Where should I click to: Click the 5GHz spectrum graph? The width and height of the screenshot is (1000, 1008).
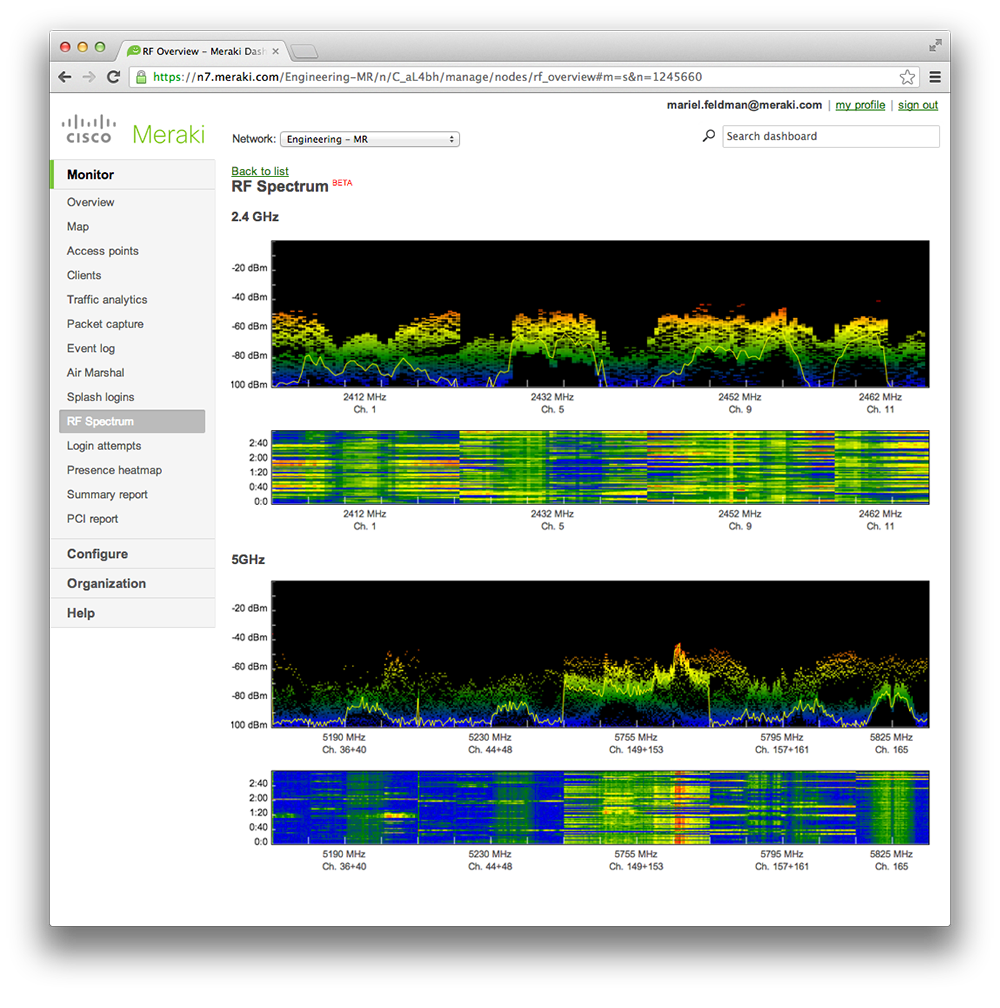[x=600, y=654]
